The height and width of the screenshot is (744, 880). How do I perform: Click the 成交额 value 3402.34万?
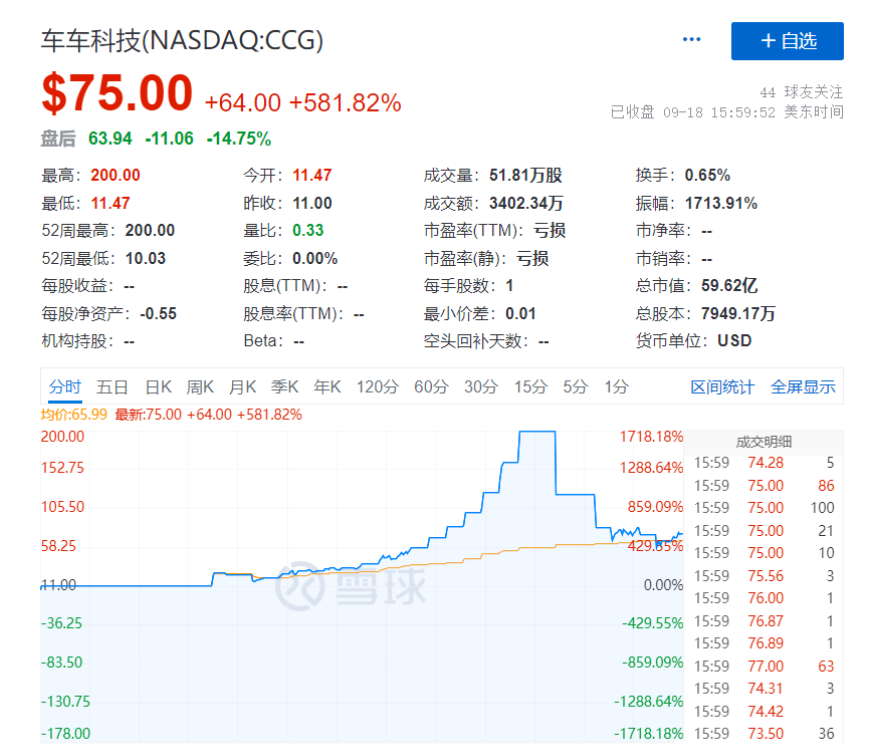point(526,203)
